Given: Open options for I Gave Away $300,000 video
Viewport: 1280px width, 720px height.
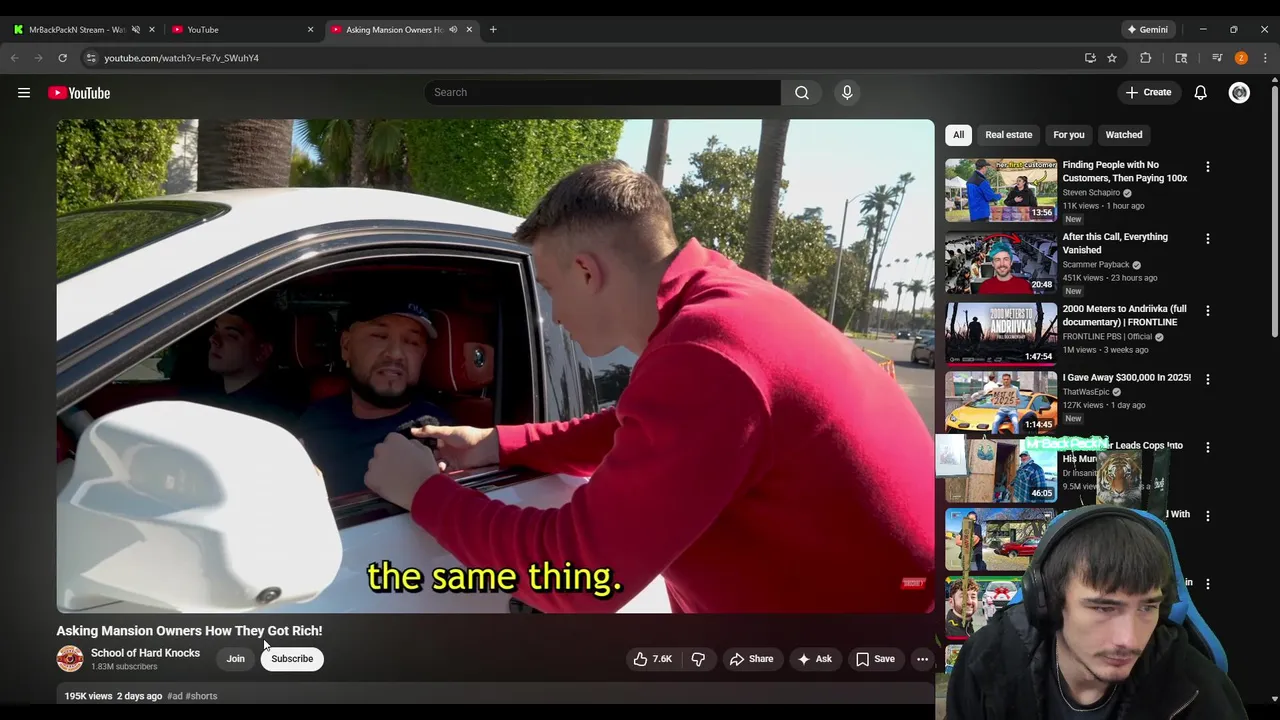Looking at the screenshot, I should (1207, 379).
